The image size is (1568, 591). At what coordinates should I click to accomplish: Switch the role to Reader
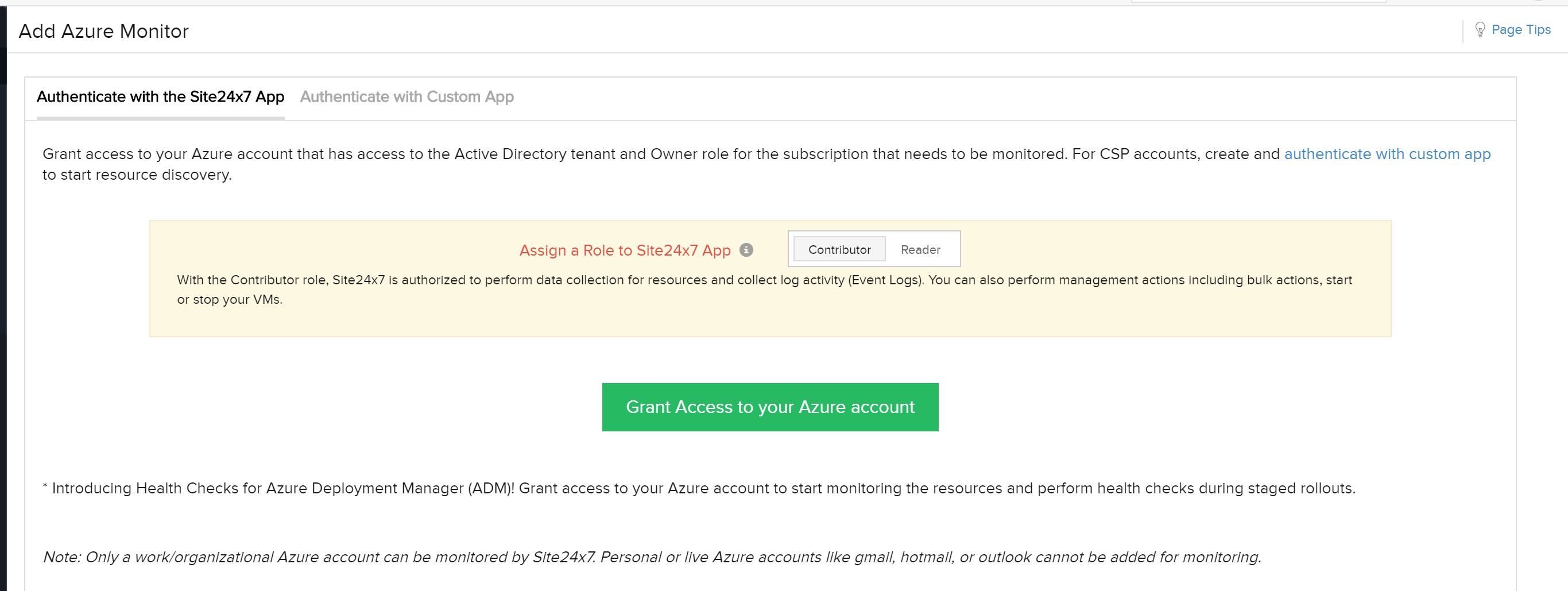tap(920, 249)
